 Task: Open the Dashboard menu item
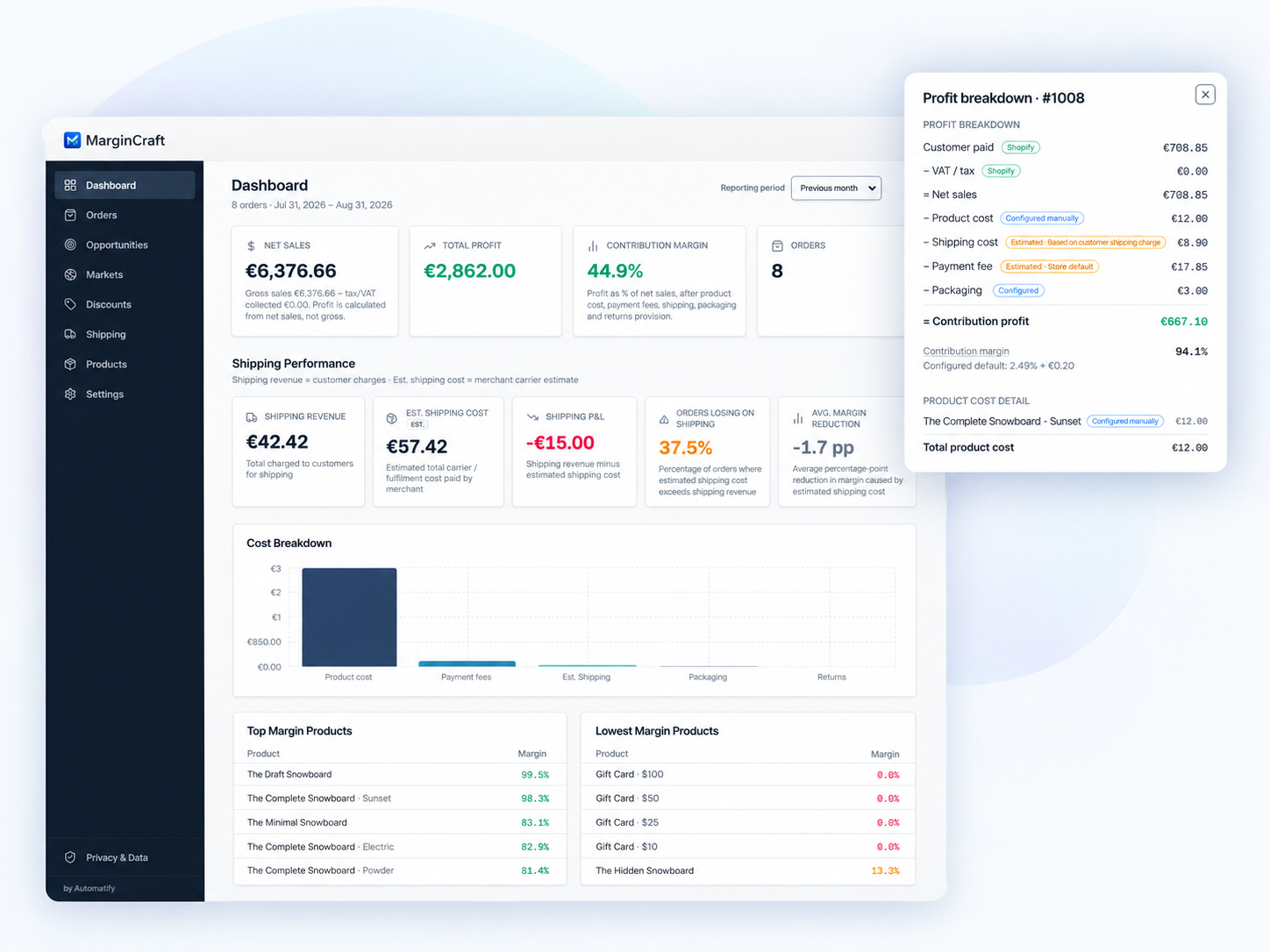click(125, 185)
